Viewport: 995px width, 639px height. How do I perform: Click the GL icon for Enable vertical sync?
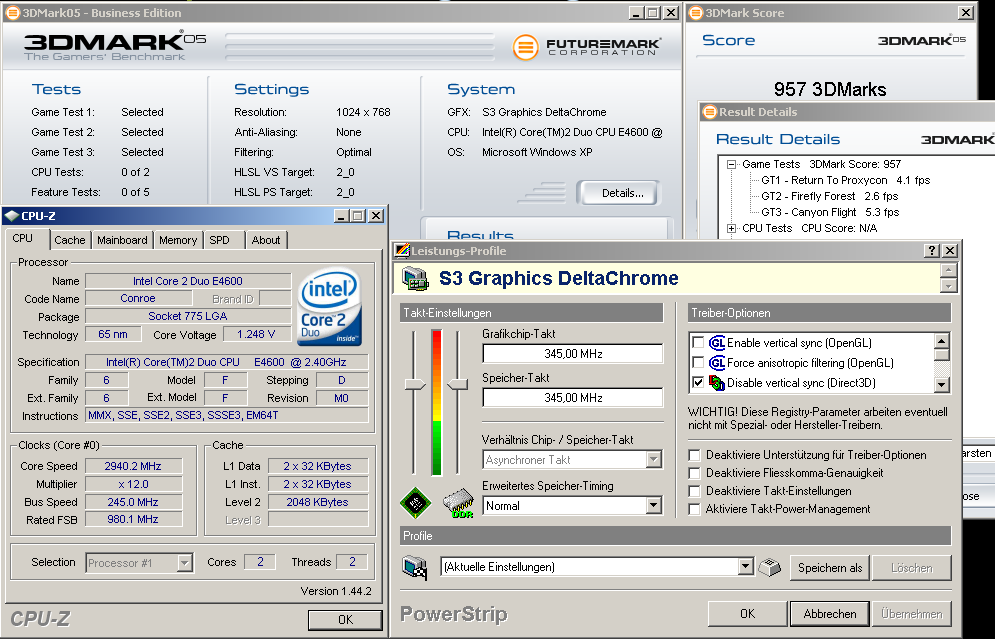[717, 343]
